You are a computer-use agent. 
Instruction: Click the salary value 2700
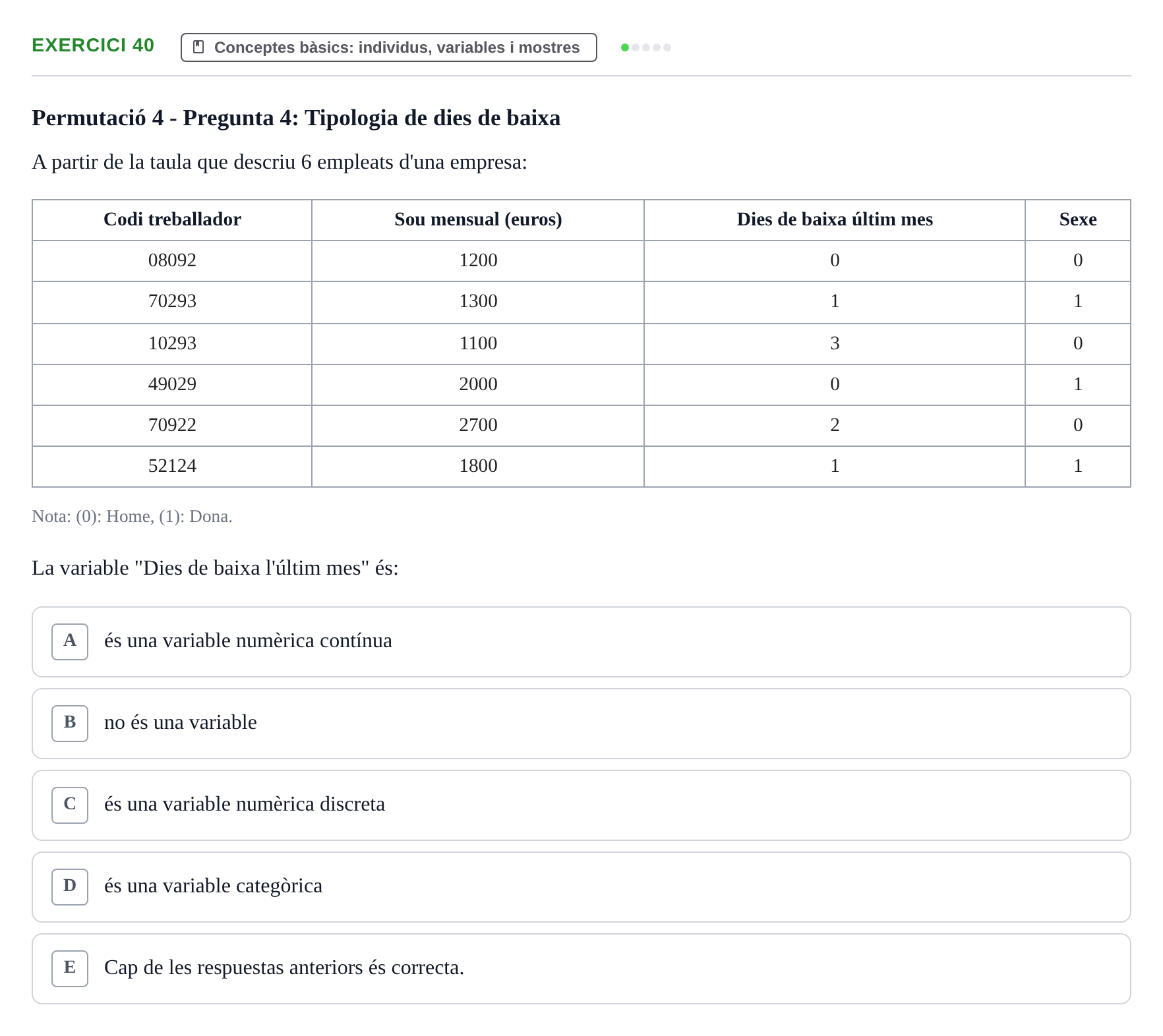click(x=478, y=426)
